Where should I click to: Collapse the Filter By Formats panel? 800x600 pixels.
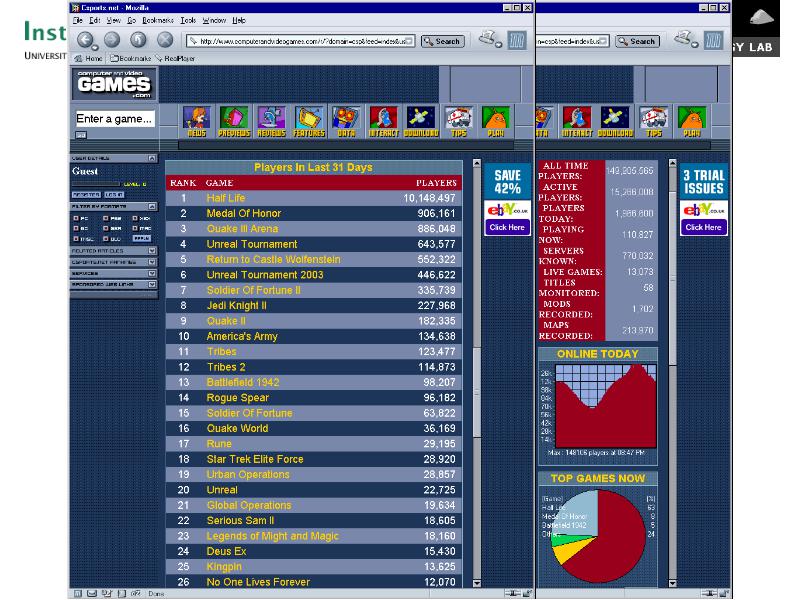pos(152,206)
